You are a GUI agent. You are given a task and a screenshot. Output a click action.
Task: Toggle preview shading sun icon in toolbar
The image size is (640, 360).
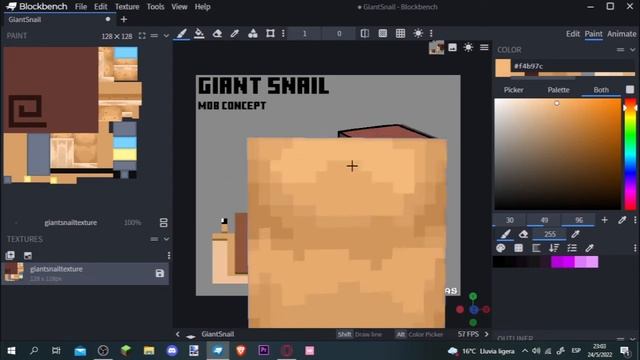[418, 33]
